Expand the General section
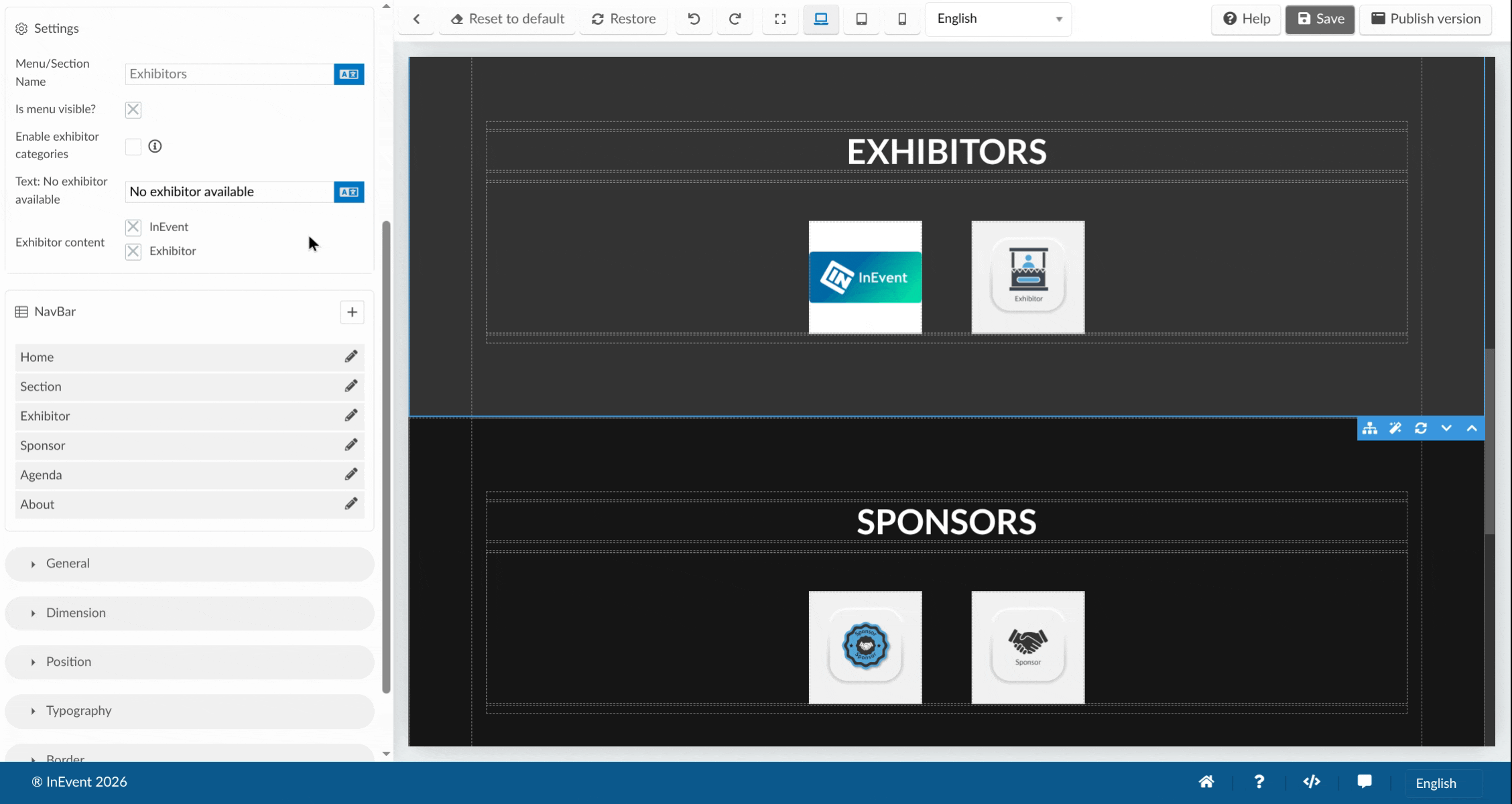Viewport: 1512px width, 804px height. pyautogui.click(x=189, y=563)
